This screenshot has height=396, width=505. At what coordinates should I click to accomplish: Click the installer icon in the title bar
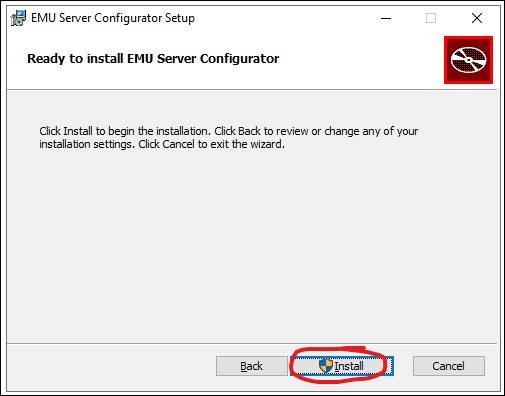point(18,18)
